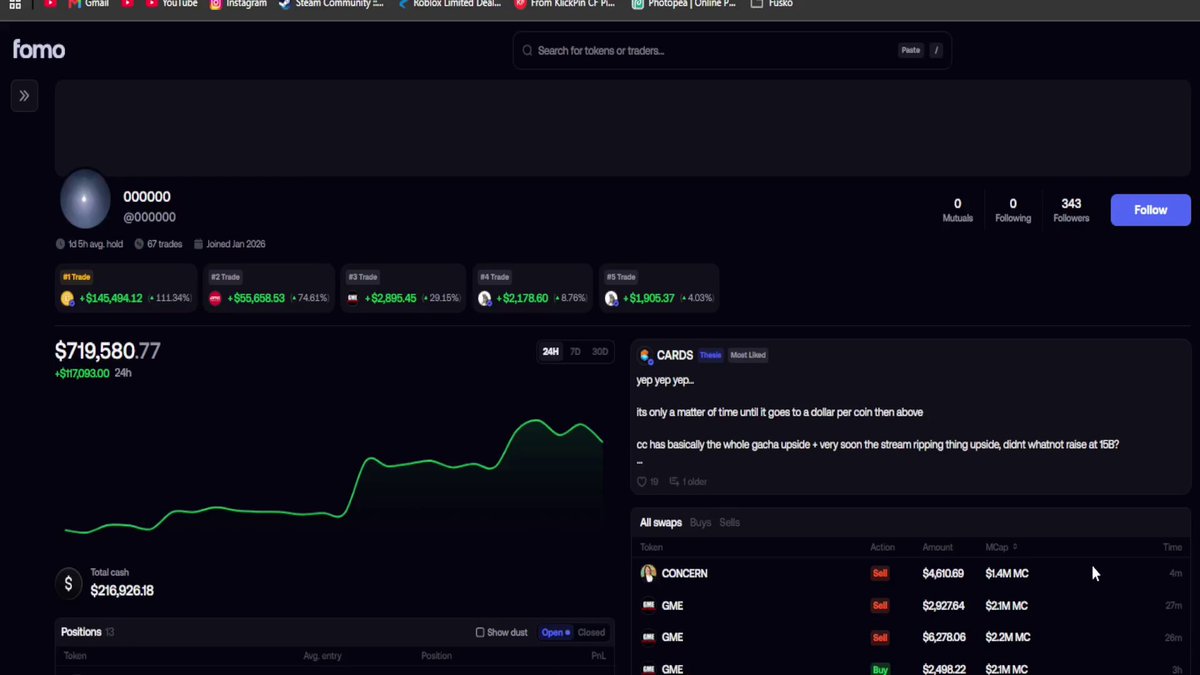
Task: Click the GME icon in $2,927.64 swap row
Action: [x=648, y=605]
